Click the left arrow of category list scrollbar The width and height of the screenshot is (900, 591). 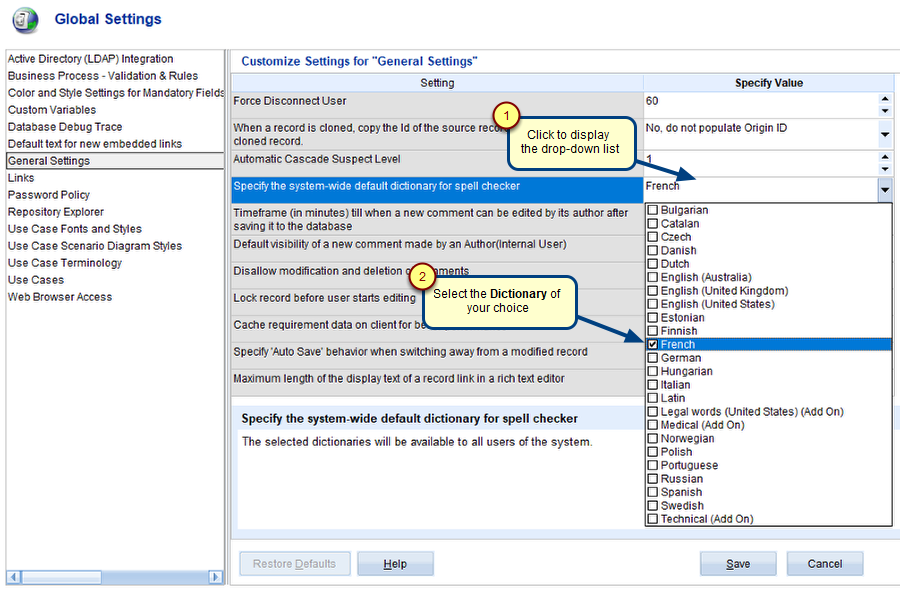[x=14, y=577]
